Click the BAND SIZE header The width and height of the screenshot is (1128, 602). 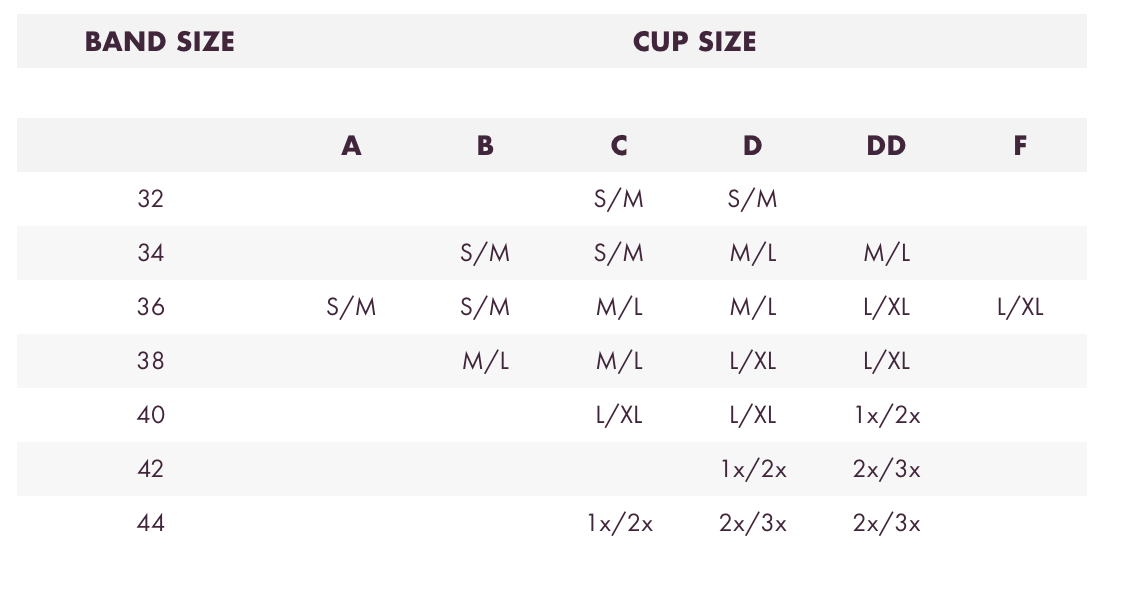pos(160,42)
